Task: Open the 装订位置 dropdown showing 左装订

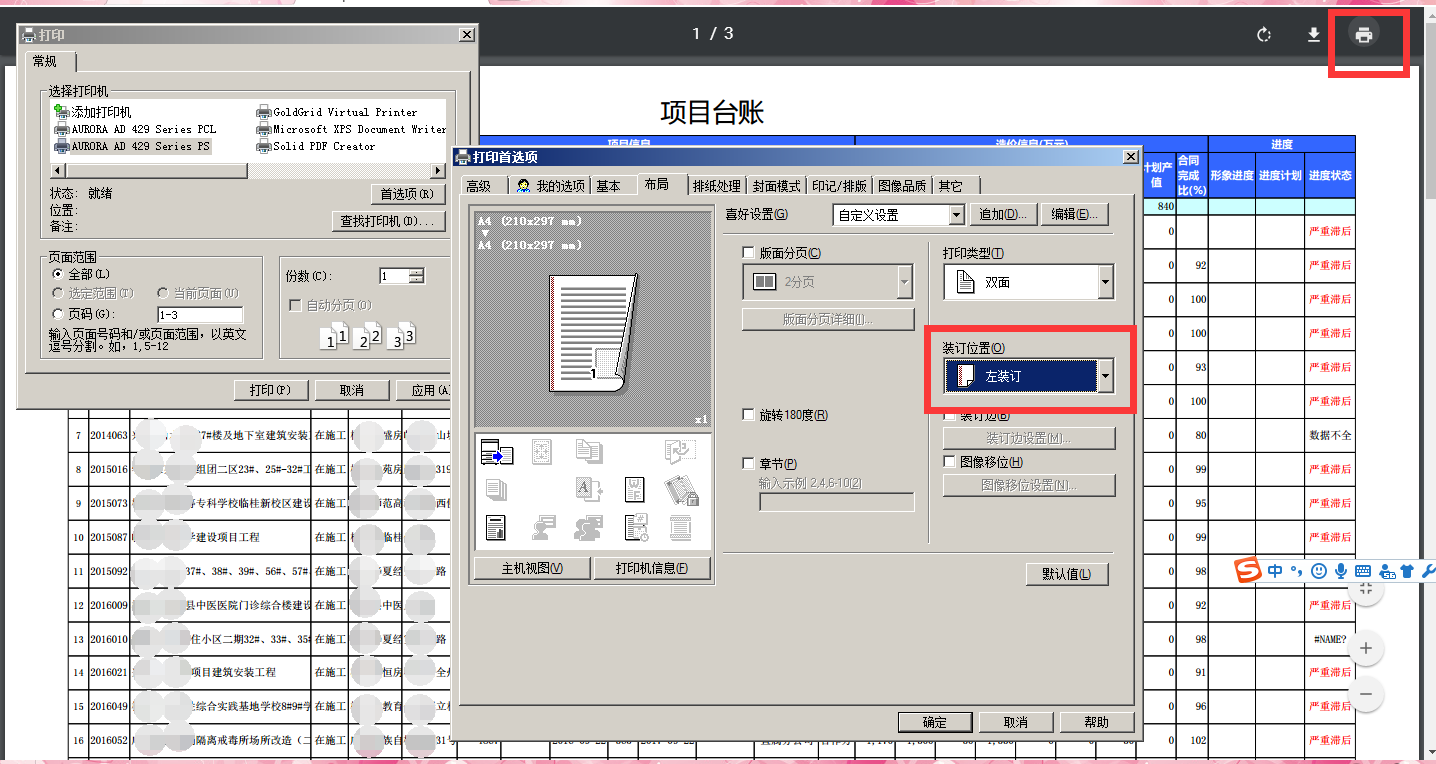Action: coord(1029,376)
